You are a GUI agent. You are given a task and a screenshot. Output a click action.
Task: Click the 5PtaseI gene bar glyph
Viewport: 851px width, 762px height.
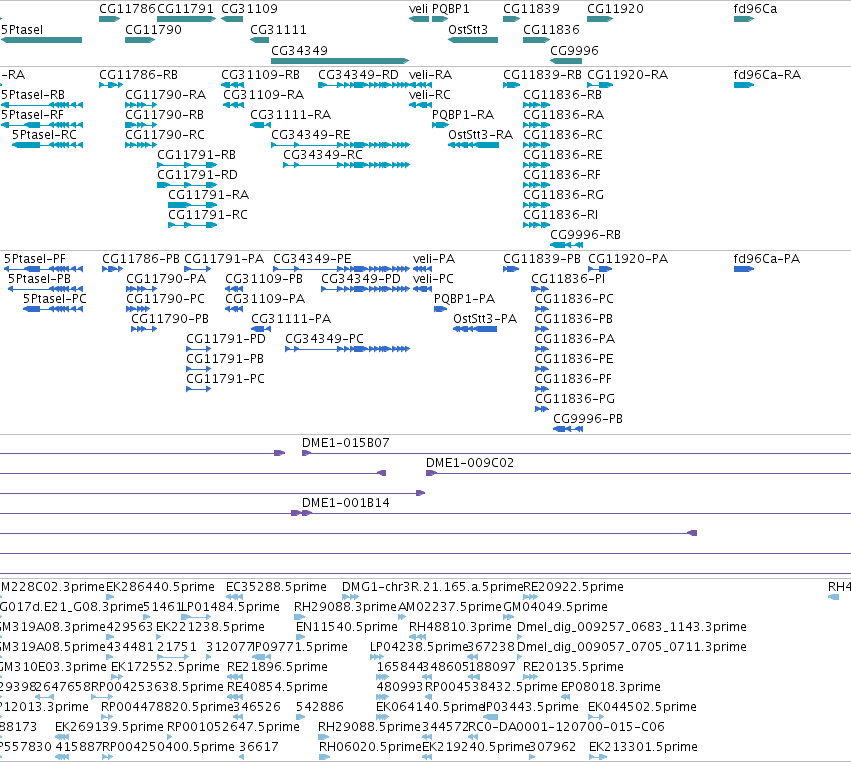point(41,40)
